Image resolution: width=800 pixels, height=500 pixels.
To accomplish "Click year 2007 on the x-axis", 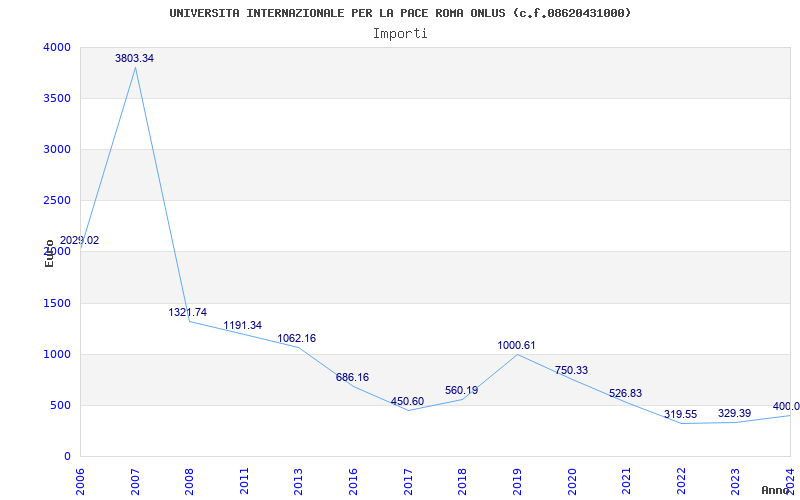I will pyautogui.click(x=135, y=481).
